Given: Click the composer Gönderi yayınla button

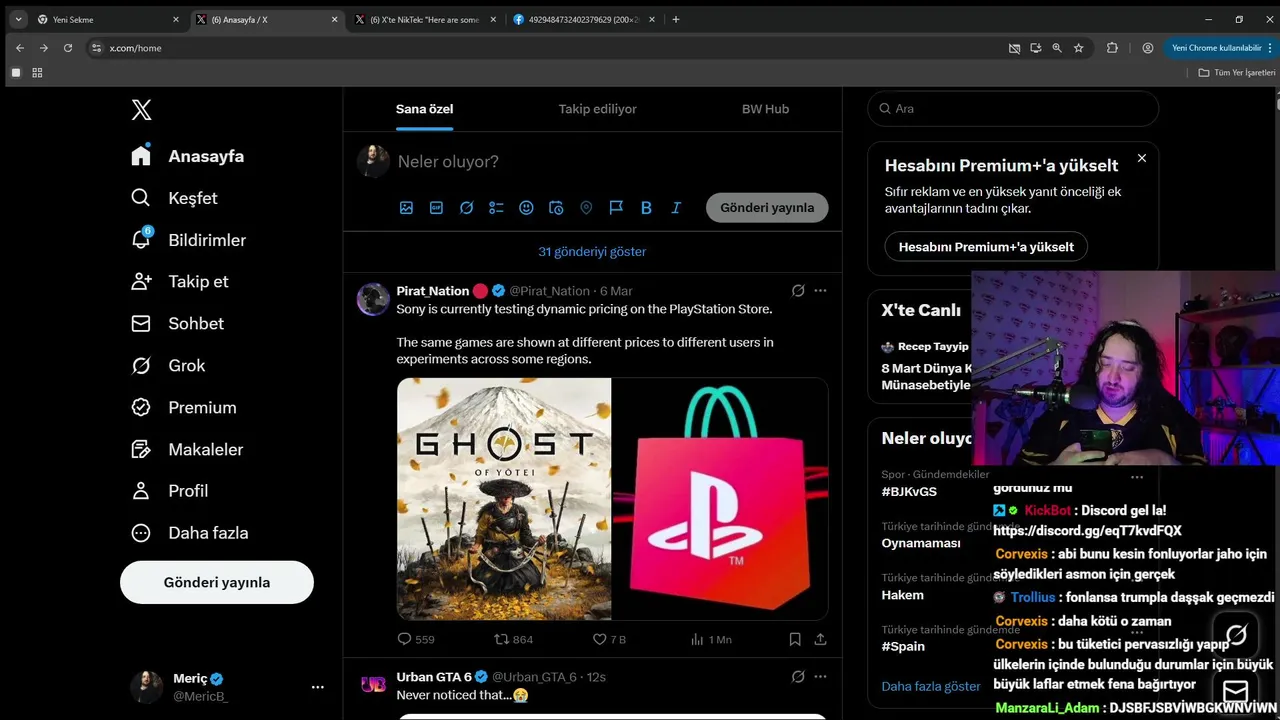Looking at the screenshot, I should coord(767,208).
